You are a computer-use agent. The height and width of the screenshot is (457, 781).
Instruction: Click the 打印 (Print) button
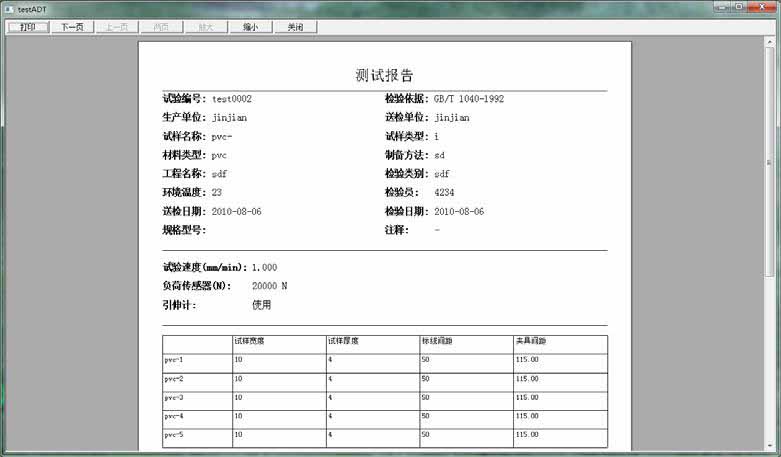pyautogui.click(x=28, y=27)
